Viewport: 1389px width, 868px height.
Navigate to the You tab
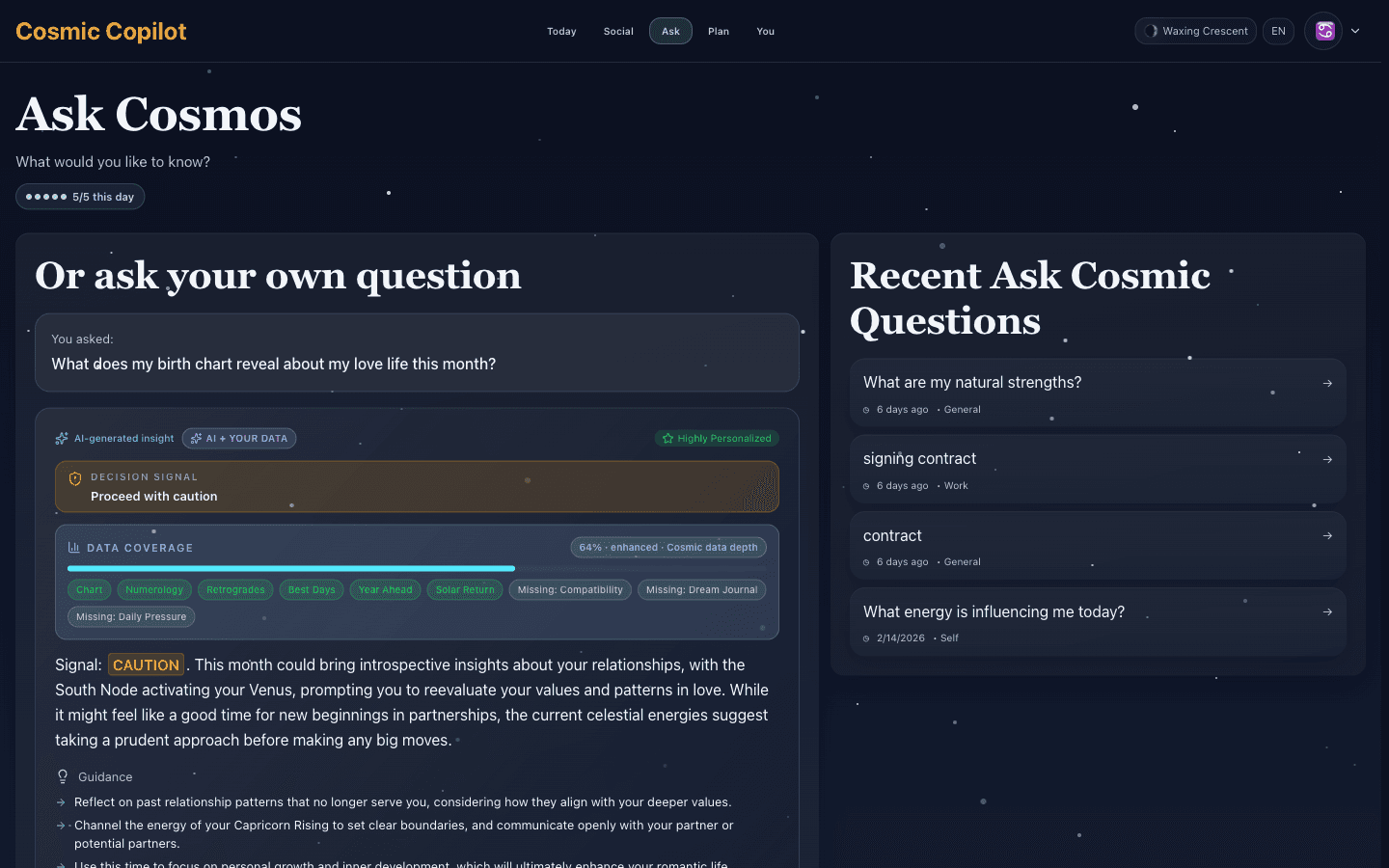(x=766, y=31)
